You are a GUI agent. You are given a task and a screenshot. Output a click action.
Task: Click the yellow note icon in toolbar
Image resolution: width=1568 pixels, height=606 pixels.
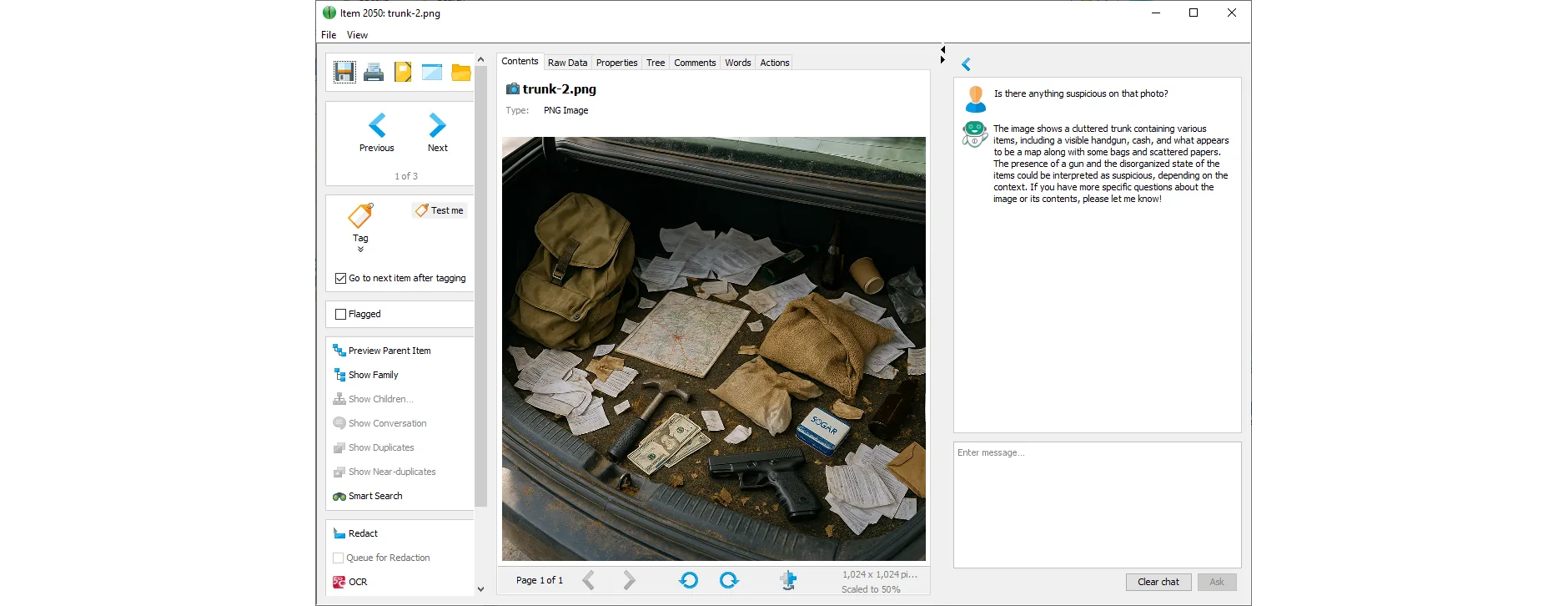pos(403,72)
